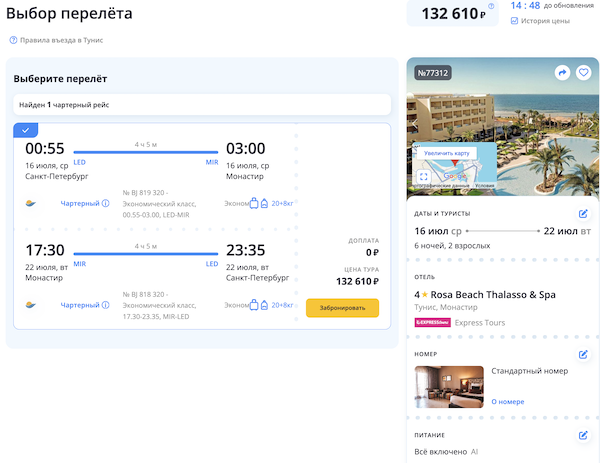The width and height of the screenshot is (600, 463).
Task: Click the standard room thumbnail photo
Action: coord(449,386)
